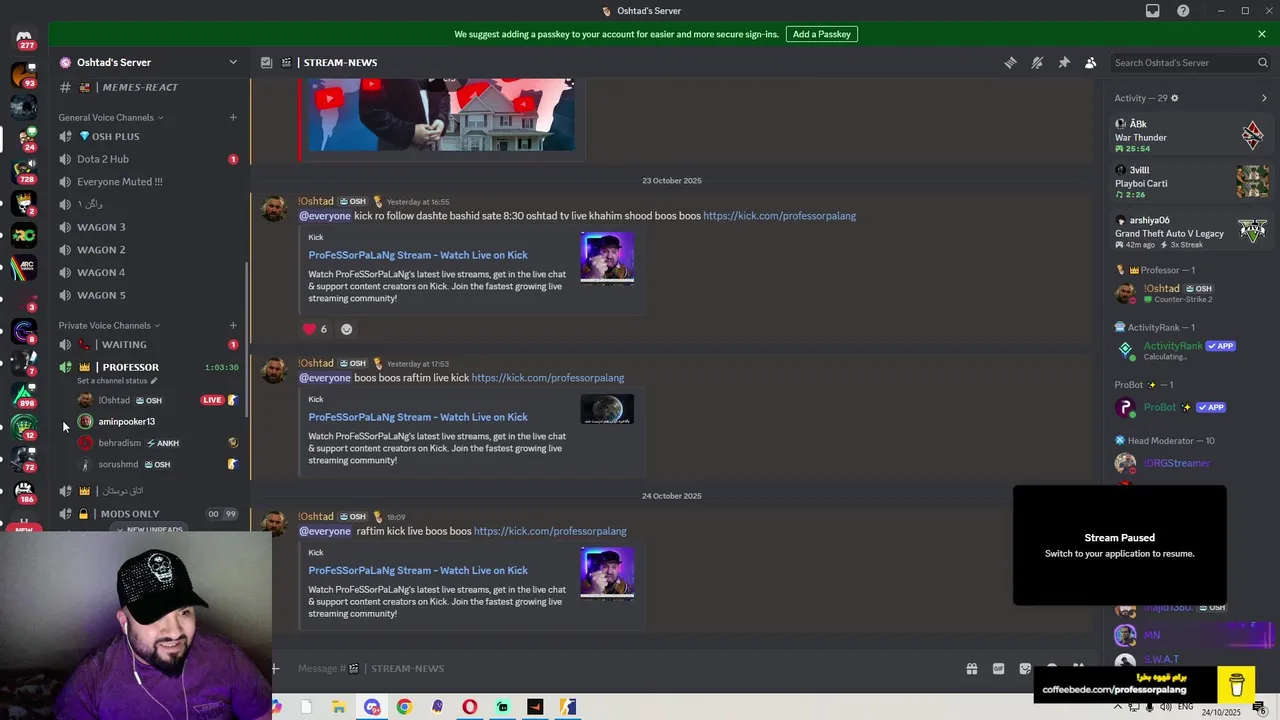Select the PROFESSOR voice channel

coord(150,367)
